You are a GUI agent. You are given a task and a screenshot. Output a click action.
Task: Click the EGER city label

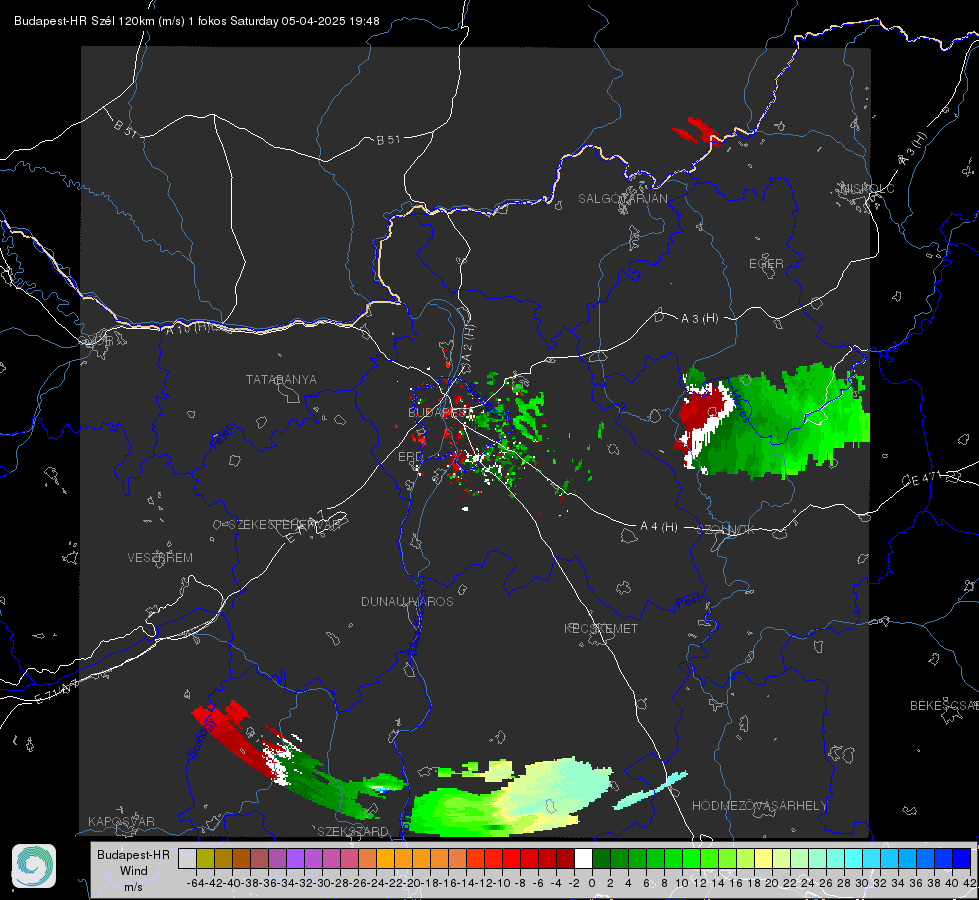(766, 264)
